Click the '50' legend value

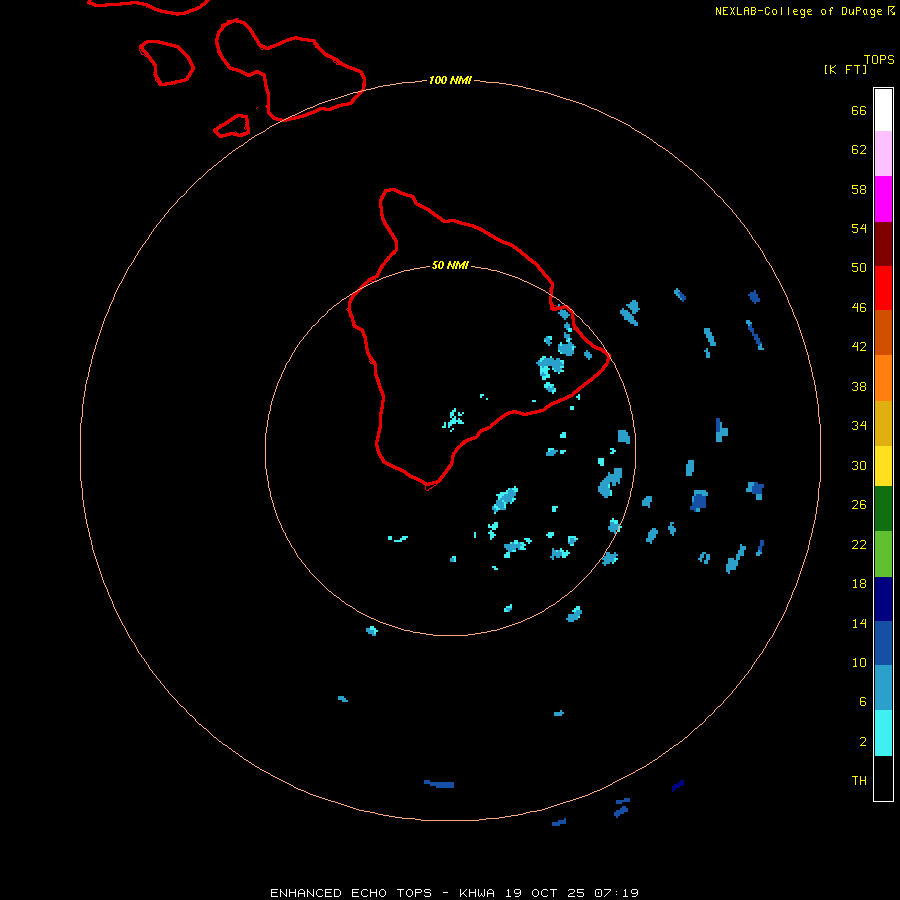(x=859, y=268)
